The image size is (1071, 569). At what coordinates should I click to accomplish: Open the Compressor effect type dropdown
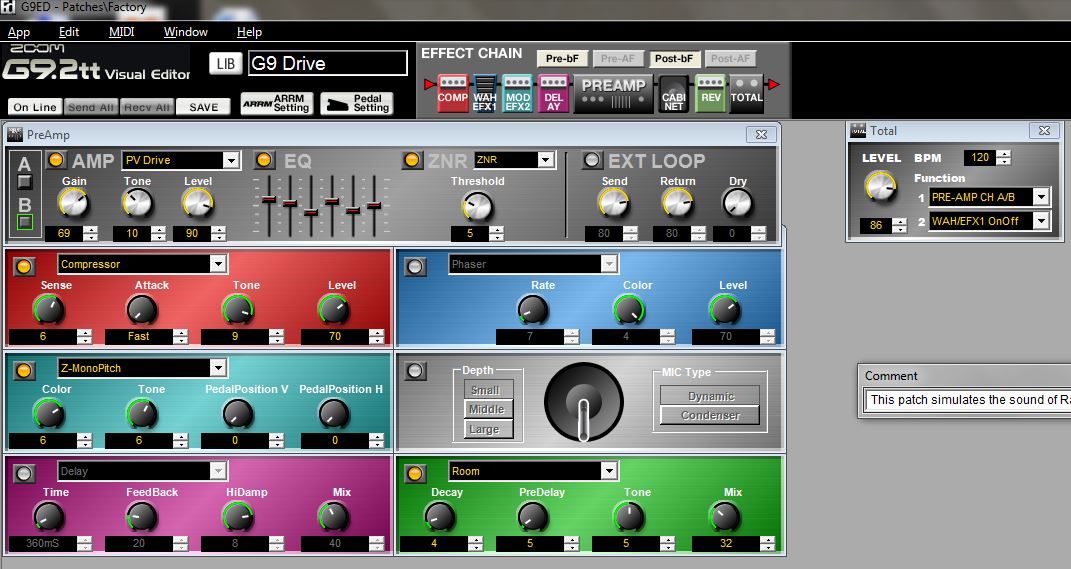[x=218, y=264]
